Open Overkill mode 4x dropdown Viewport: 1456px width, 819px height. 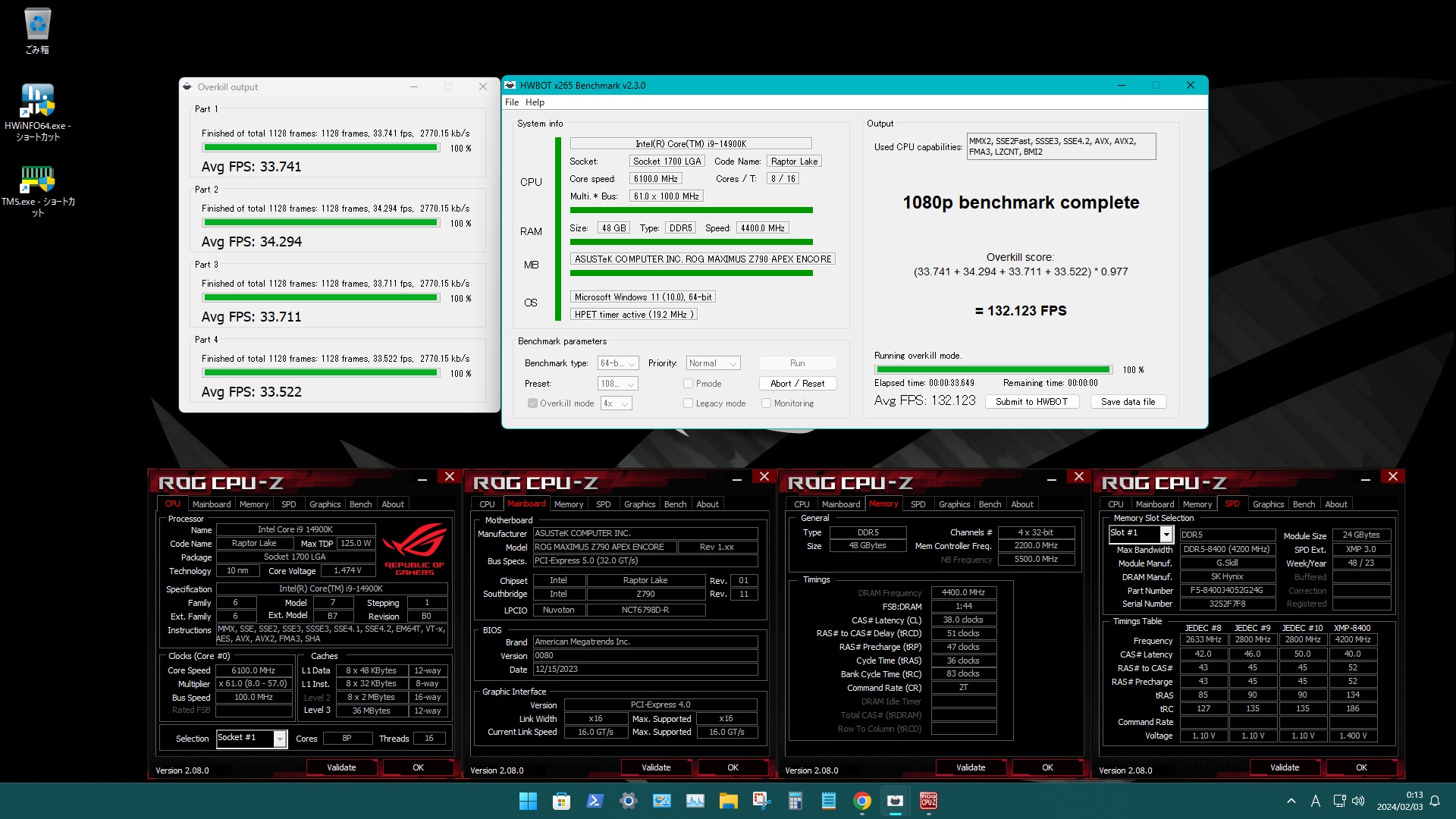pos(616,403)
